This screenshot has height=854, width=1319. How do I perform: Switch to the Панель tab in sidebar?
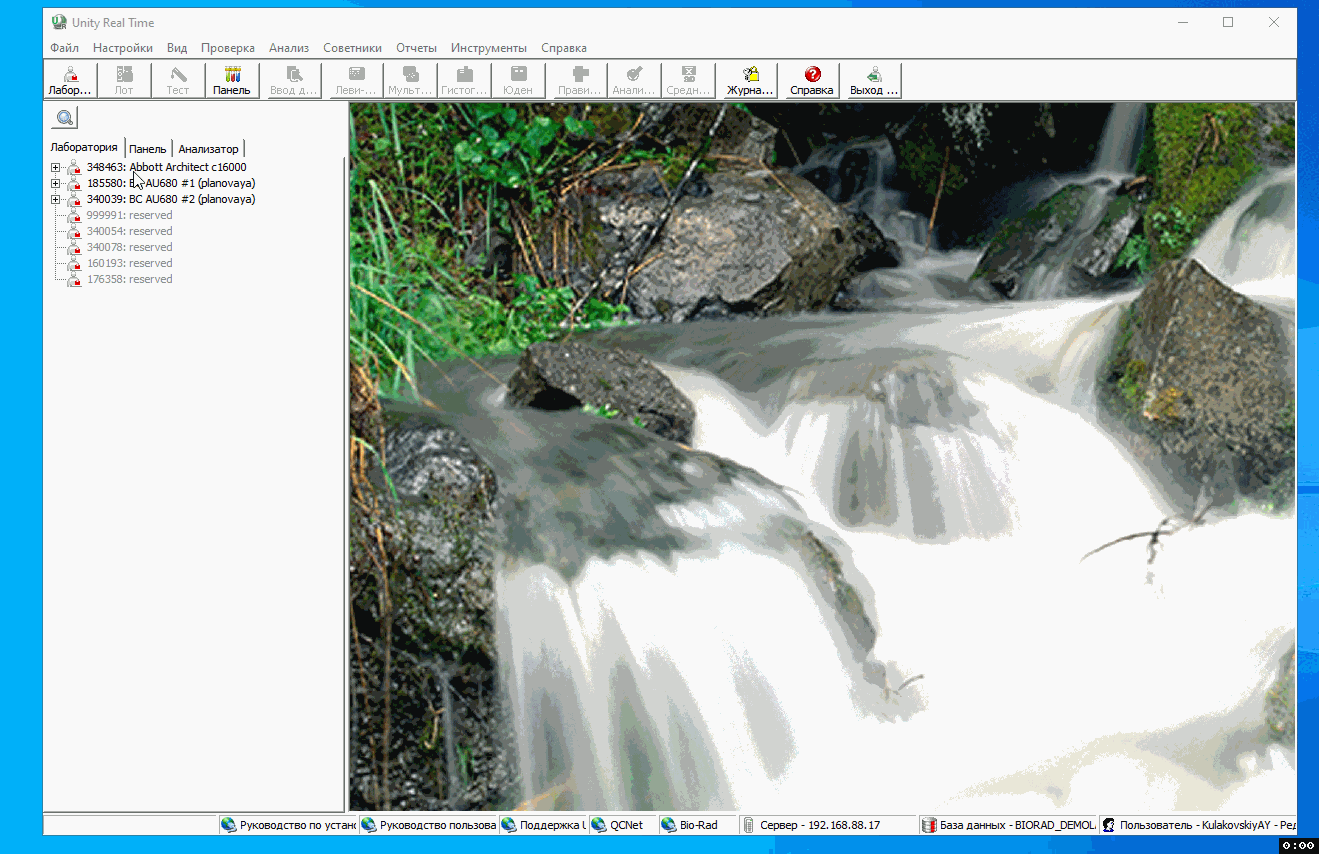[147, 149]
